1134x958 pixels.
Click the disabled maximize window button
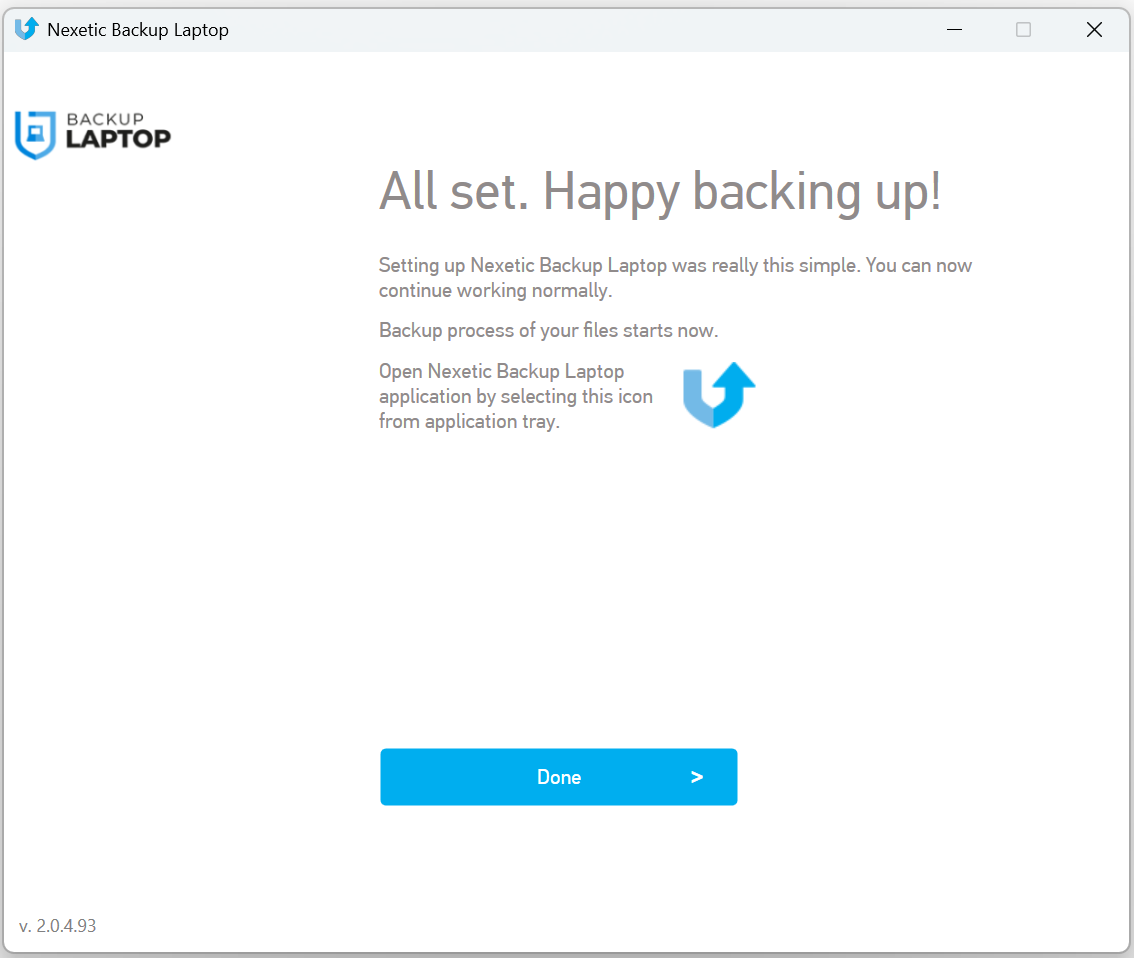tap(1023, 30)
